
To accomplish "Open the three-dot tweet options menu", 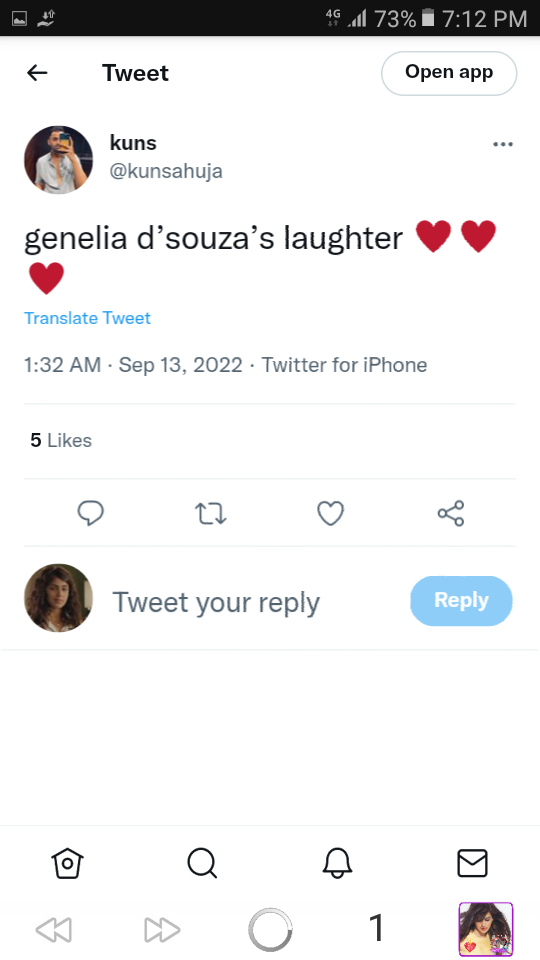I will pos(503,144).
